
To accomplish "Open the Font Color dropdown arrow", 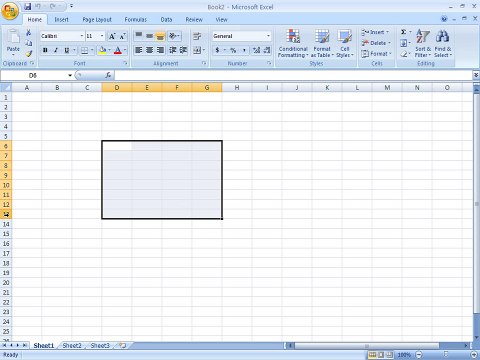I will 125,50.
